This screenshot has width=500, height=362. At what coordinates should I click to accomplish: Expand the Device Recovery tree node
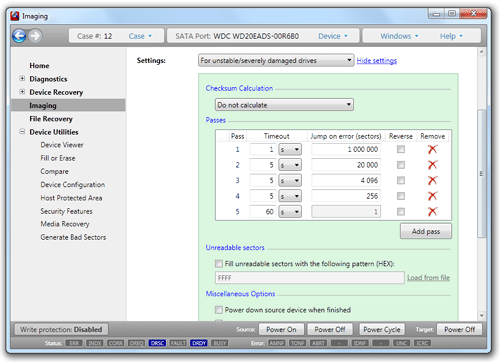pos(22,92)
